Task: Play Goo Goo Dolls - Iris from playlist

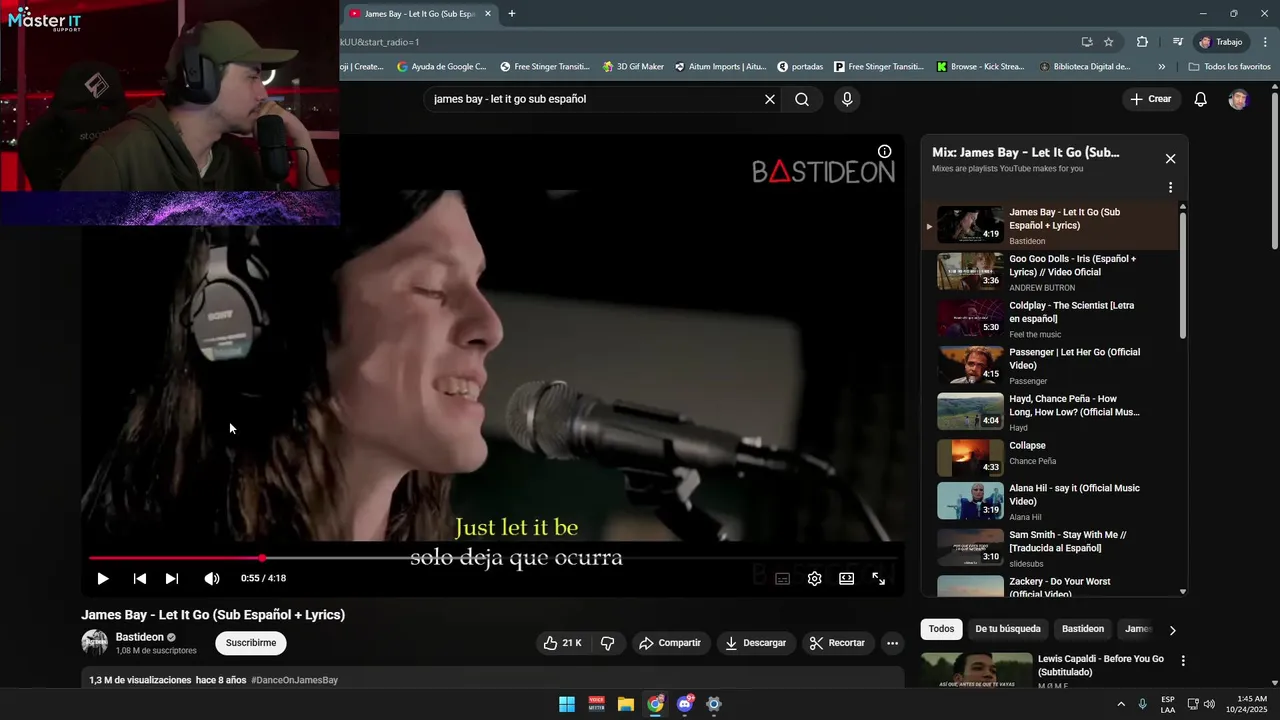Action: (1050, 271)
